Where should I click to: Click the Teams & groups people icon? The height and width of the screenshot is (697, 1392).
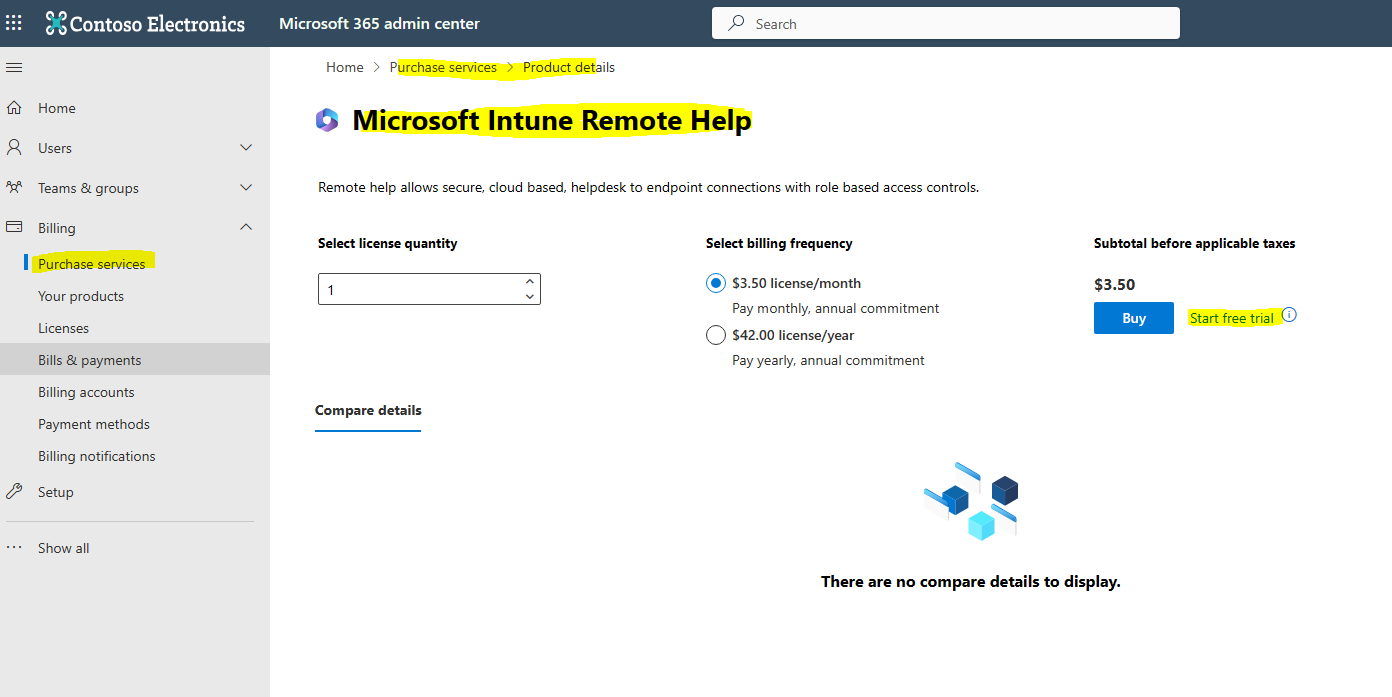[14, 188]
